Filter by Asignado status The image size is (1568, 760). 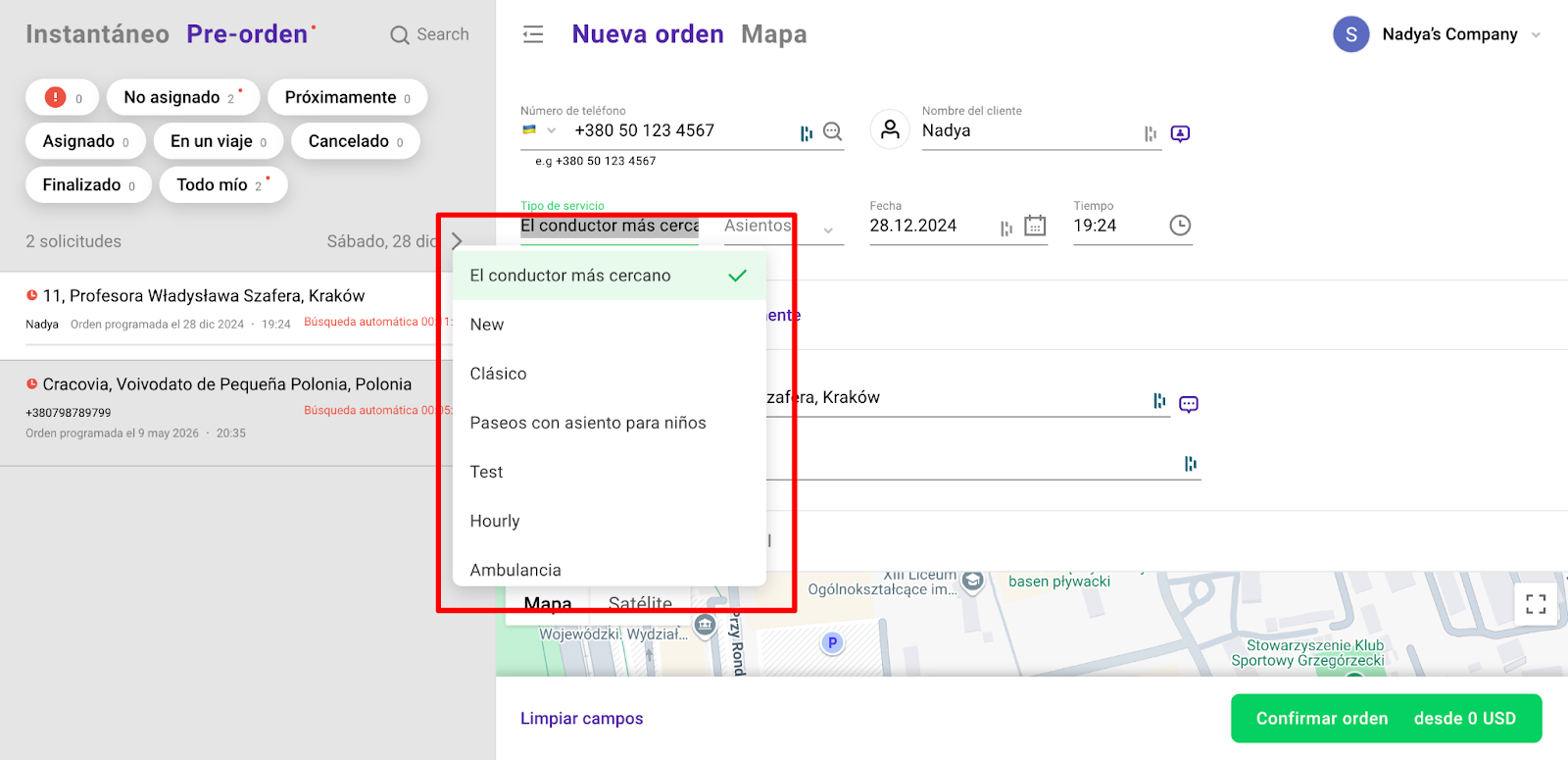click(x=86, y=141)
